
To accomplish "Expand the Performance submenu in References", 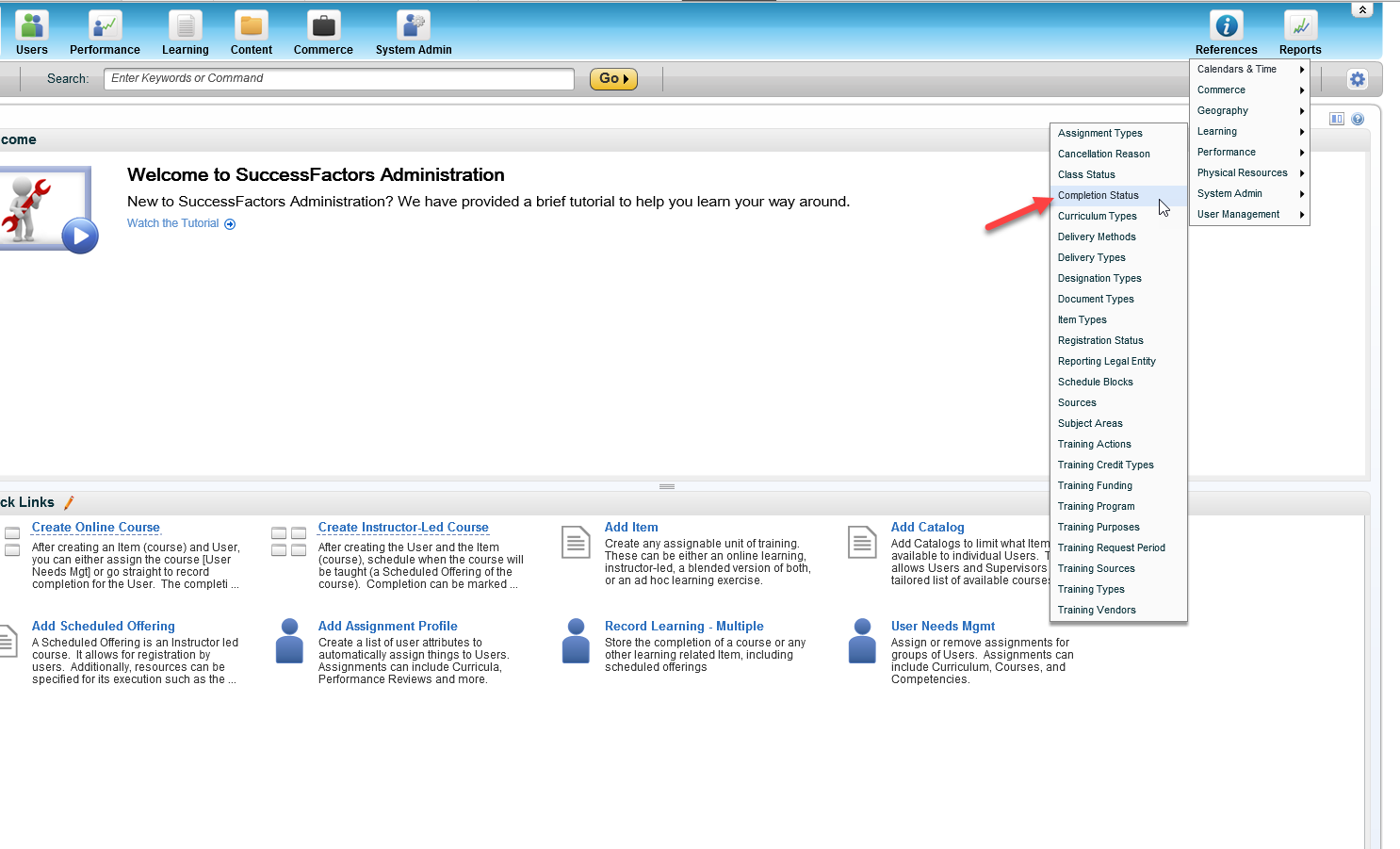I will 1249,153.
